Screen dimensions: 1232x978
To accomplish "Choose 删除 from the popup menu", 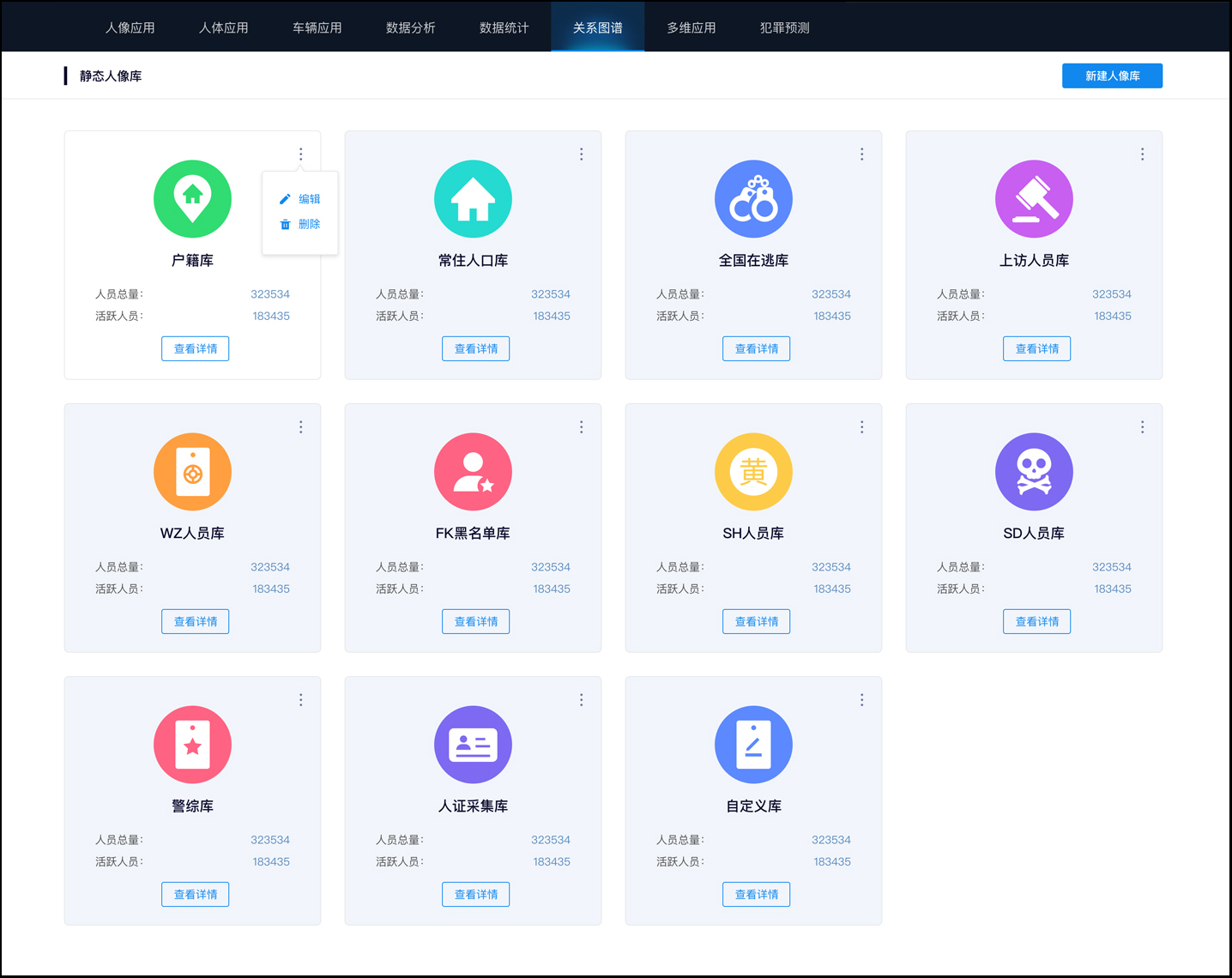I will click(x=300, y=224).
